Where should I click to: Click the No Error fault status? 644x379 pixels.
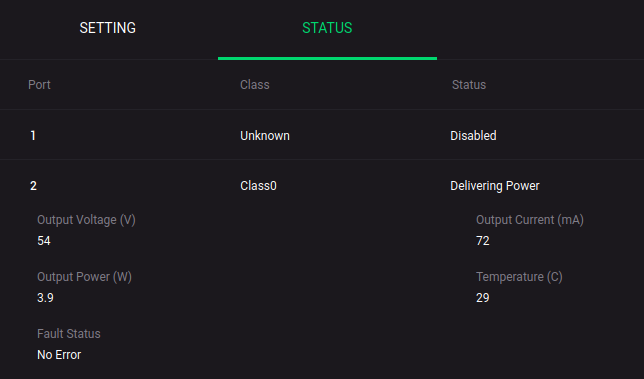point(59,354)
